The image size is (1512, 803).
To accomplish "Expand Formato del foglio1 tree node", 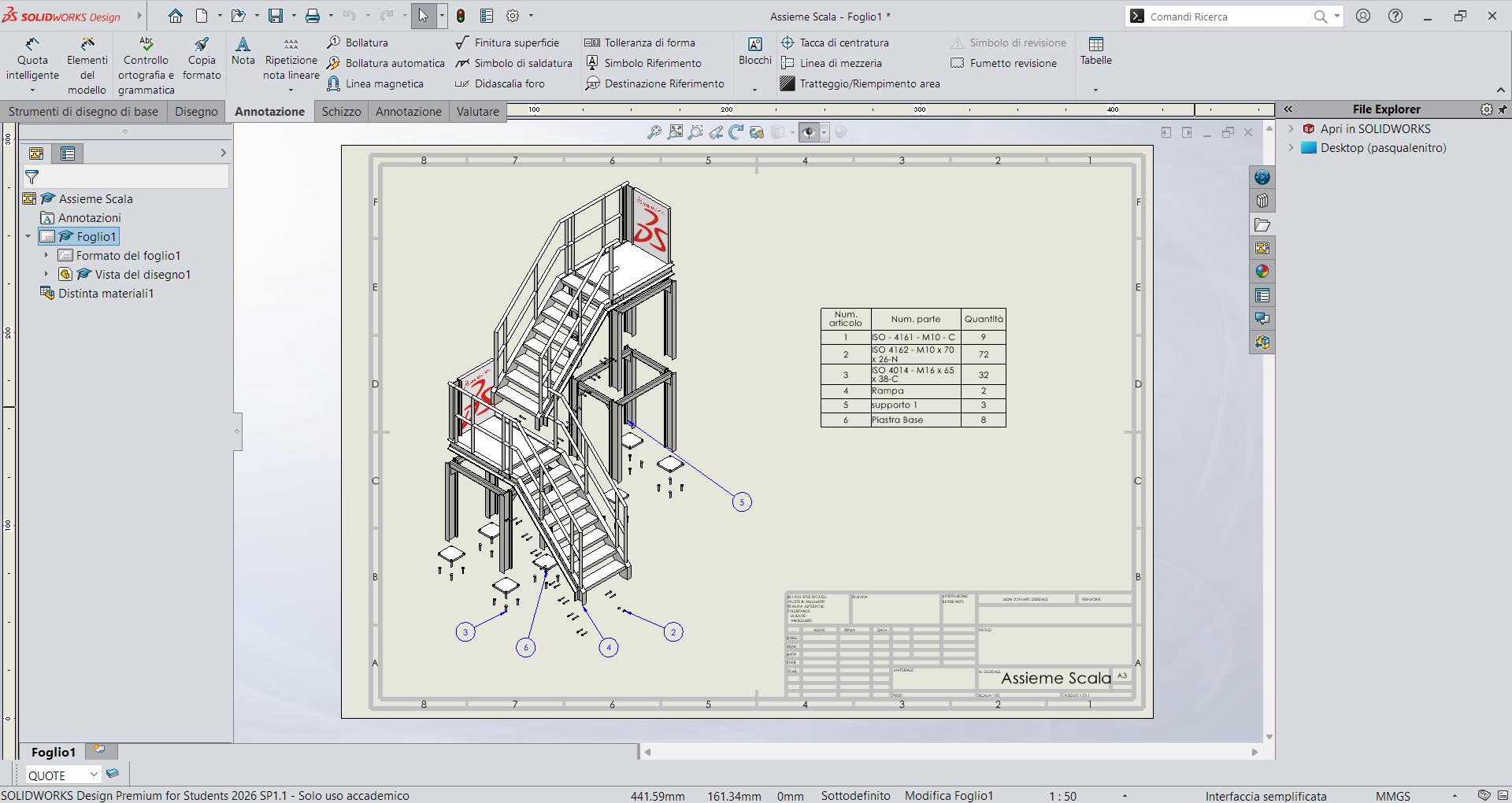I will click(x=46, y=255).
